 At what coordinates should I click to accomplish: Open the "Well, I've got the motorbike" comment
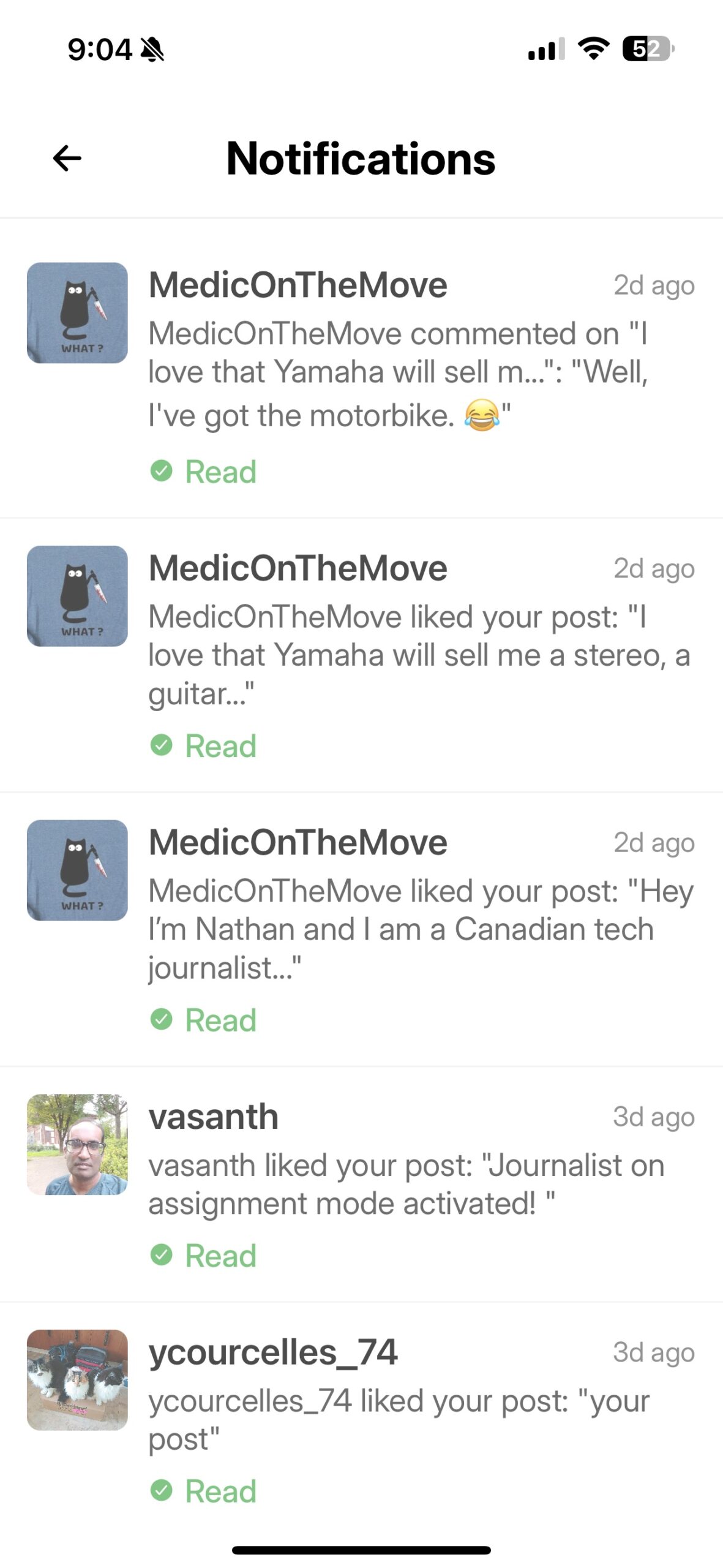pos(398,374)
